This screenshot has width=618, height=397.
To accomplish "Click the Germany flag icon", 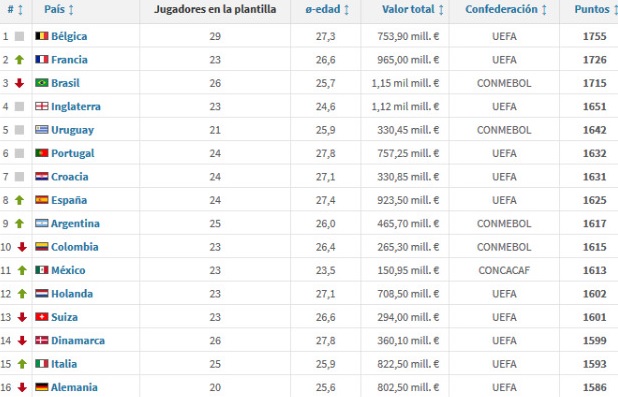I will point(42,387).
